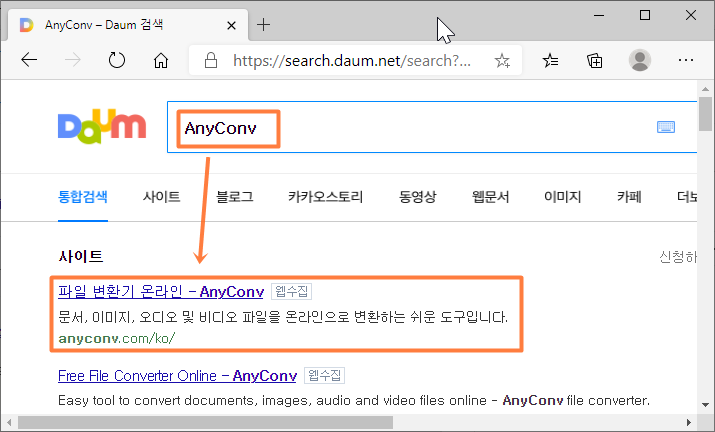The image size is (715, 432).
Task: Click the English Easy tool description text
Action: pos(354,401)
